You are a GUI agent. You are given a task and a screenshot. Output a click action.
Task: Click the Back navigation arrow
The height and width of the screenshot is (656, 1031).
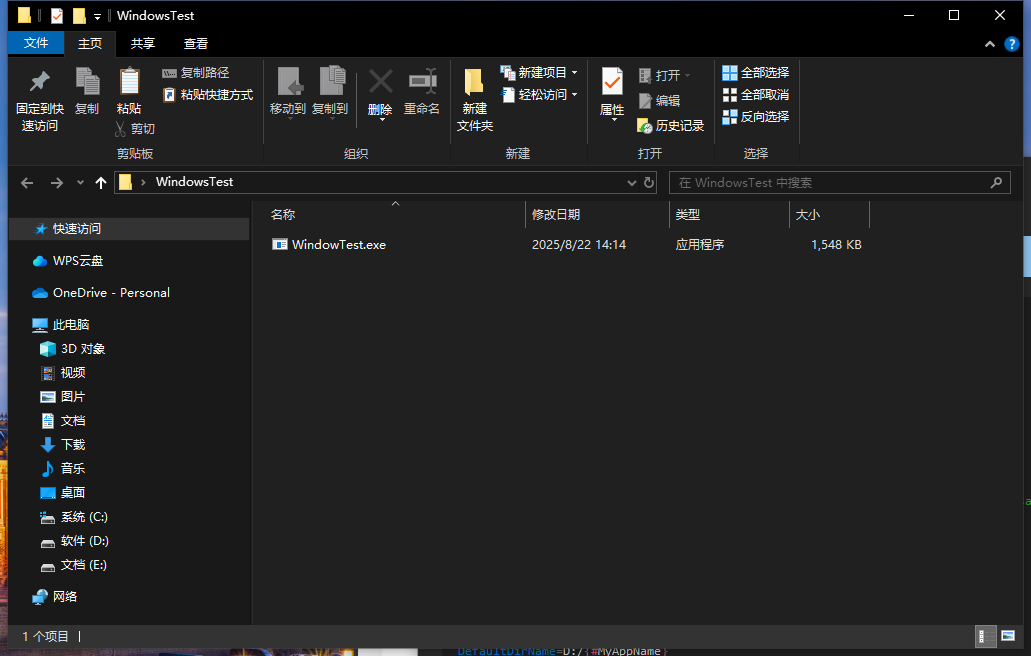[27, 183]
